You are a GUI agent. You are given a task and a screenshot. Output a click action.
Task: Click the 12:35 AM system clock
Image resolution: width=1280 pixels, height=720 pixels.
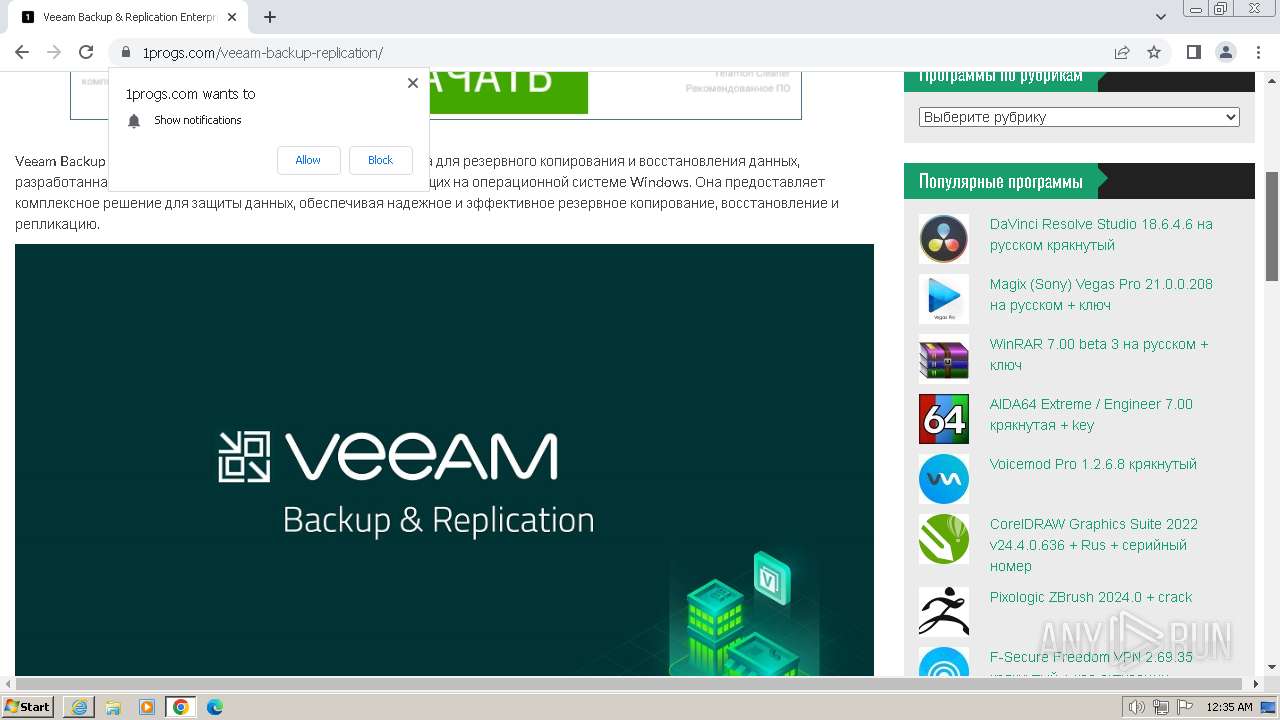click(1229, 707)
